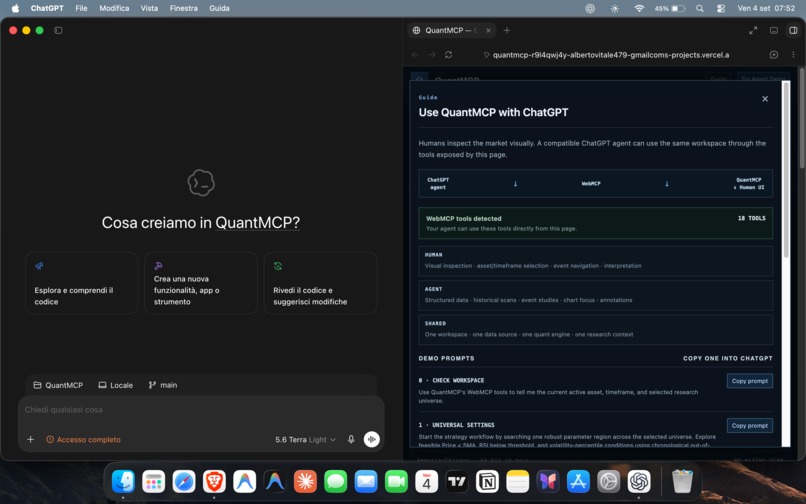Screen dimensions: 806x504
Task: Open Notion from the dock
Action: click(x=487, y=481)
